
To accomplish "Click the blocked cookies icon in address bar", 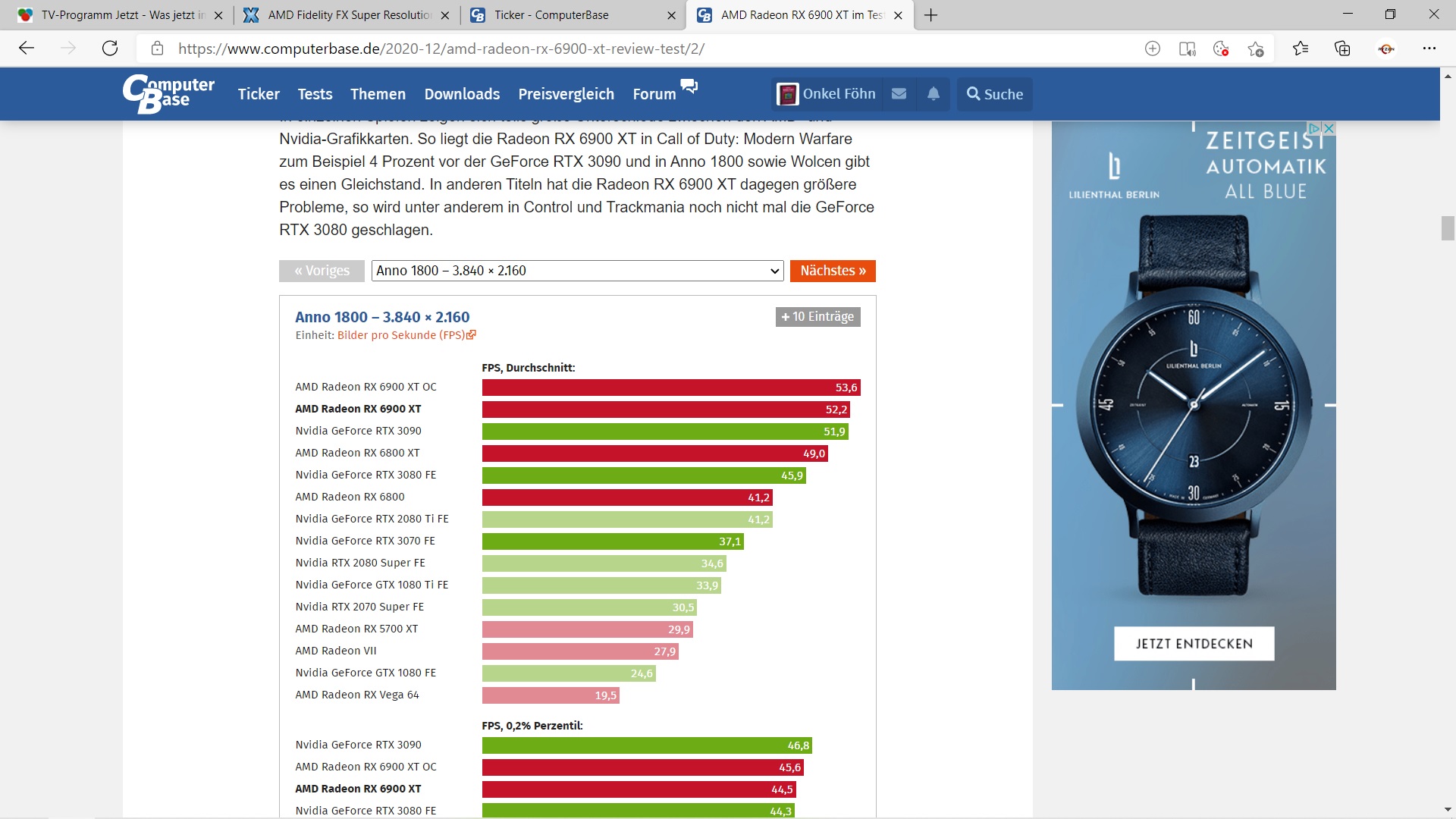I will pyautogui.click(x=1221, y=49).
